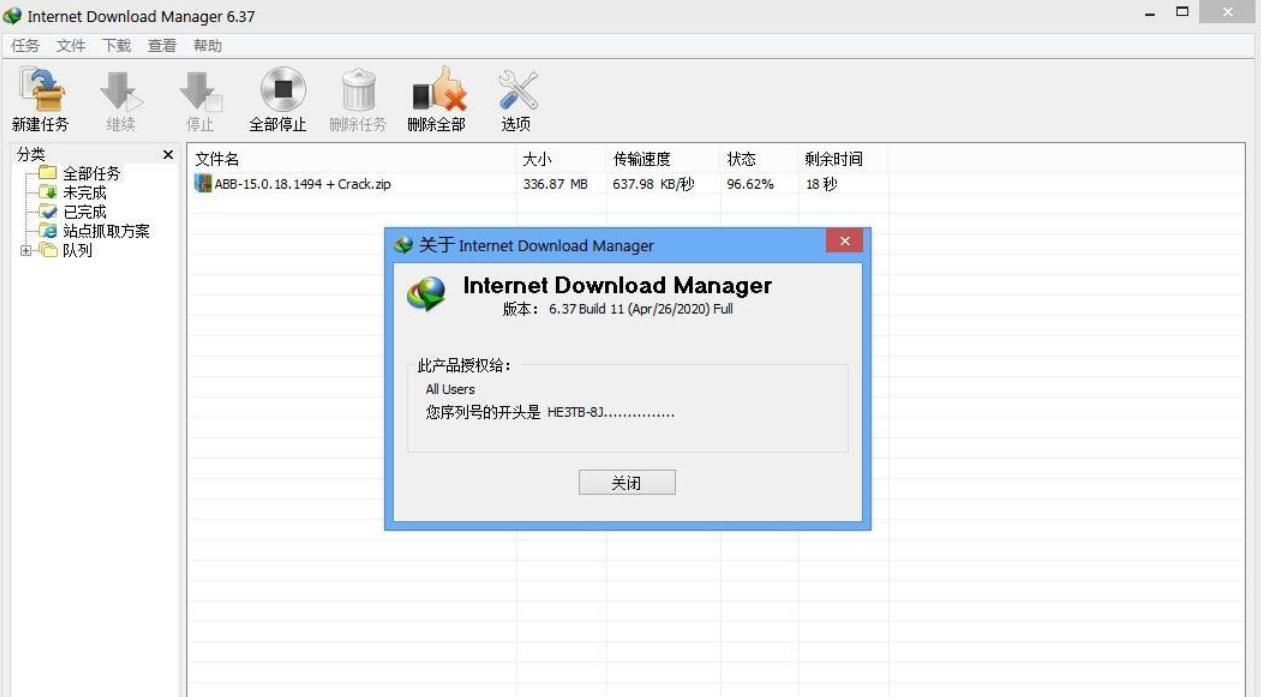This screenshot has height=697, width=1261.
Task: Click the About dialog title bar icon
Action: 404,246
